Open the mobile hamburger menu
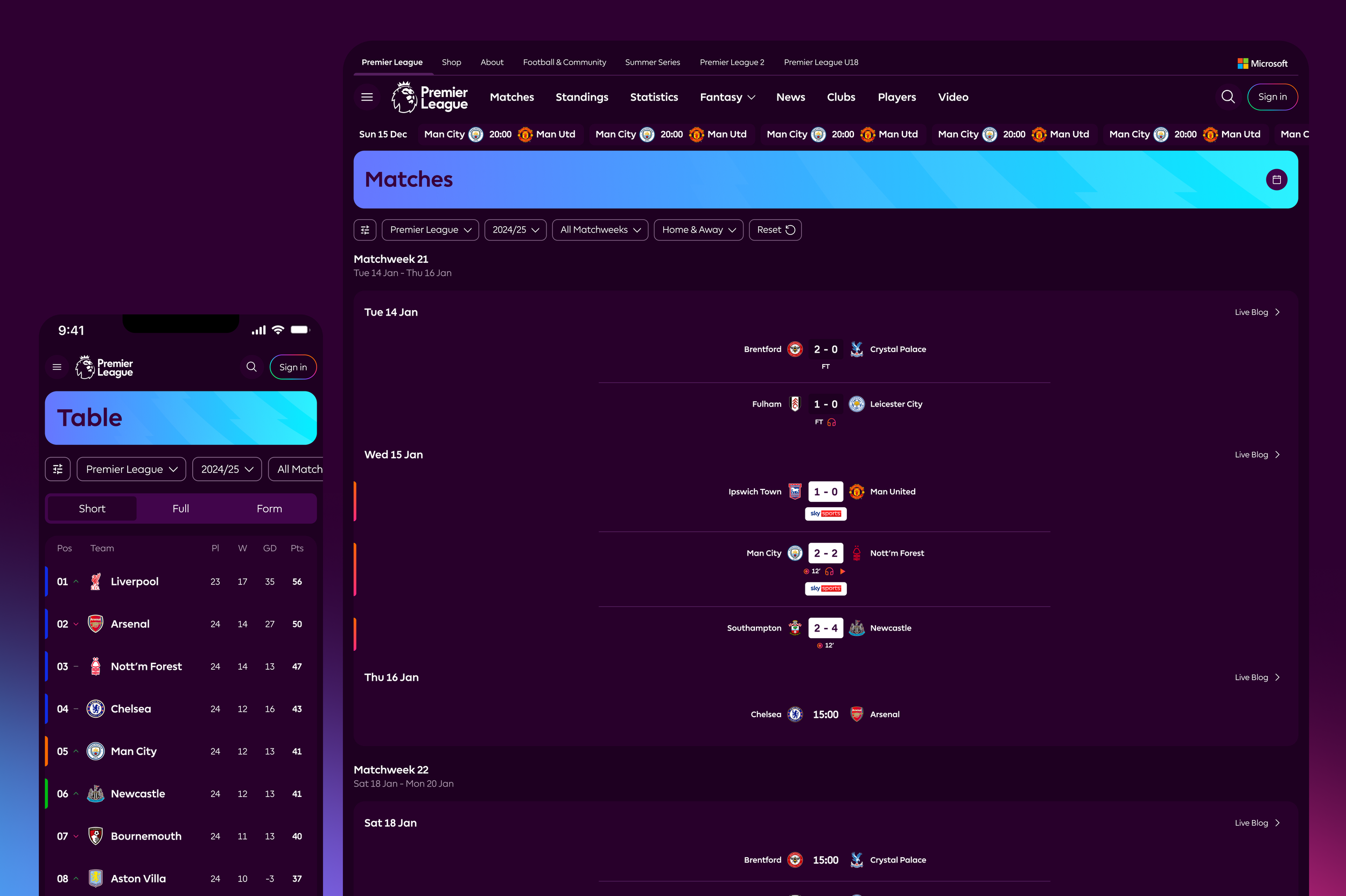 coord(57,367)
